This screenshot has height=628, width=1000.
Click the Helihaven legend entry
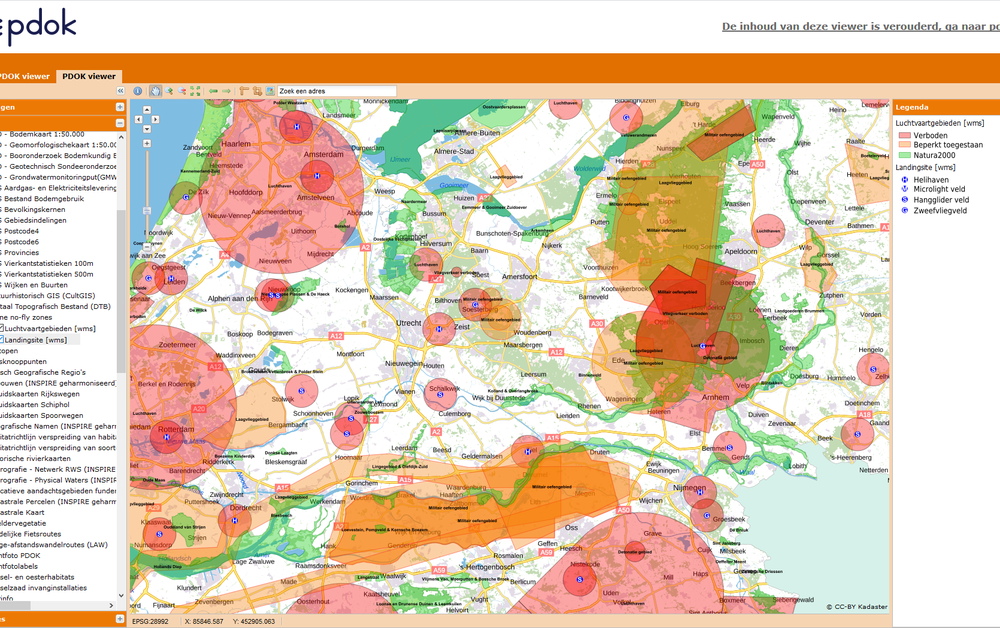click(930, 180)
